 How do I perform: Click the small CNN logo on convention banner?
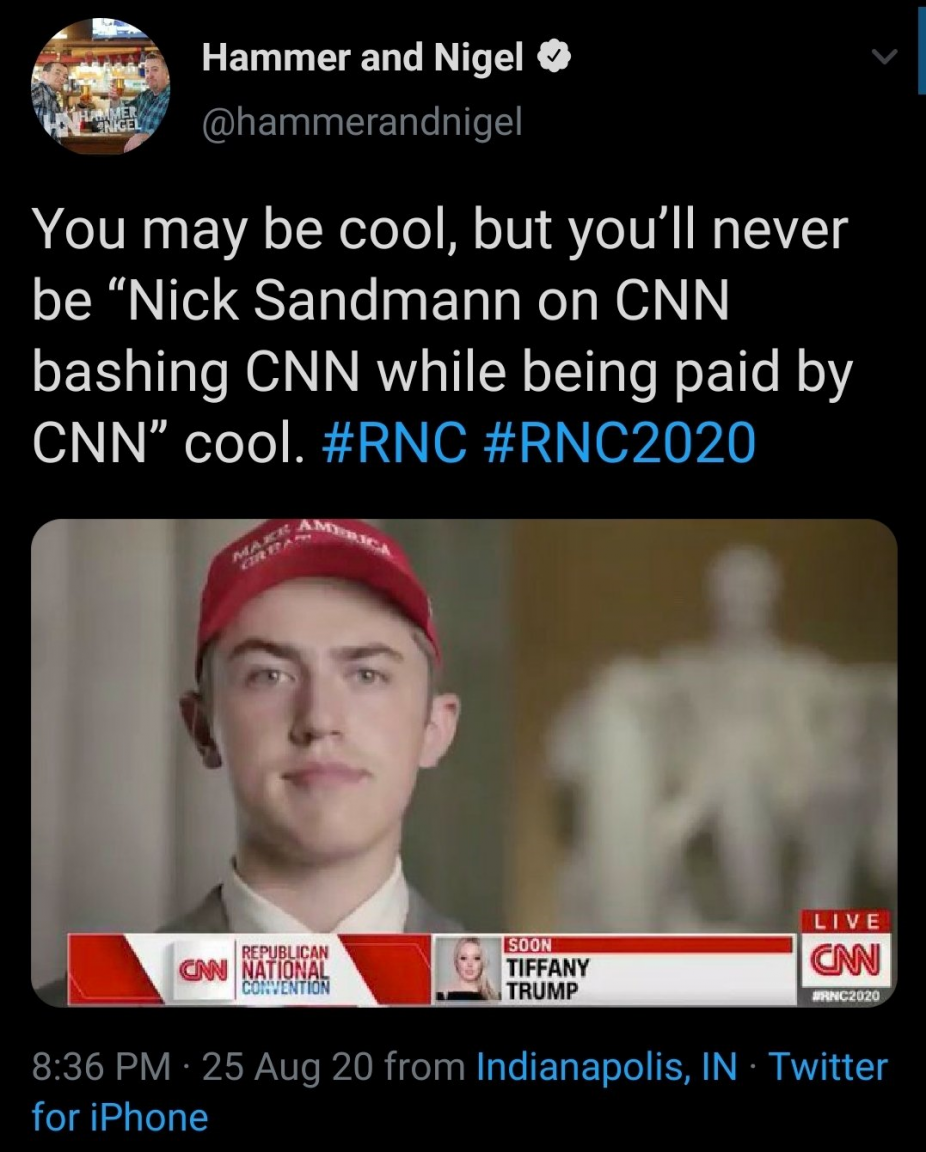click(203, 968)
